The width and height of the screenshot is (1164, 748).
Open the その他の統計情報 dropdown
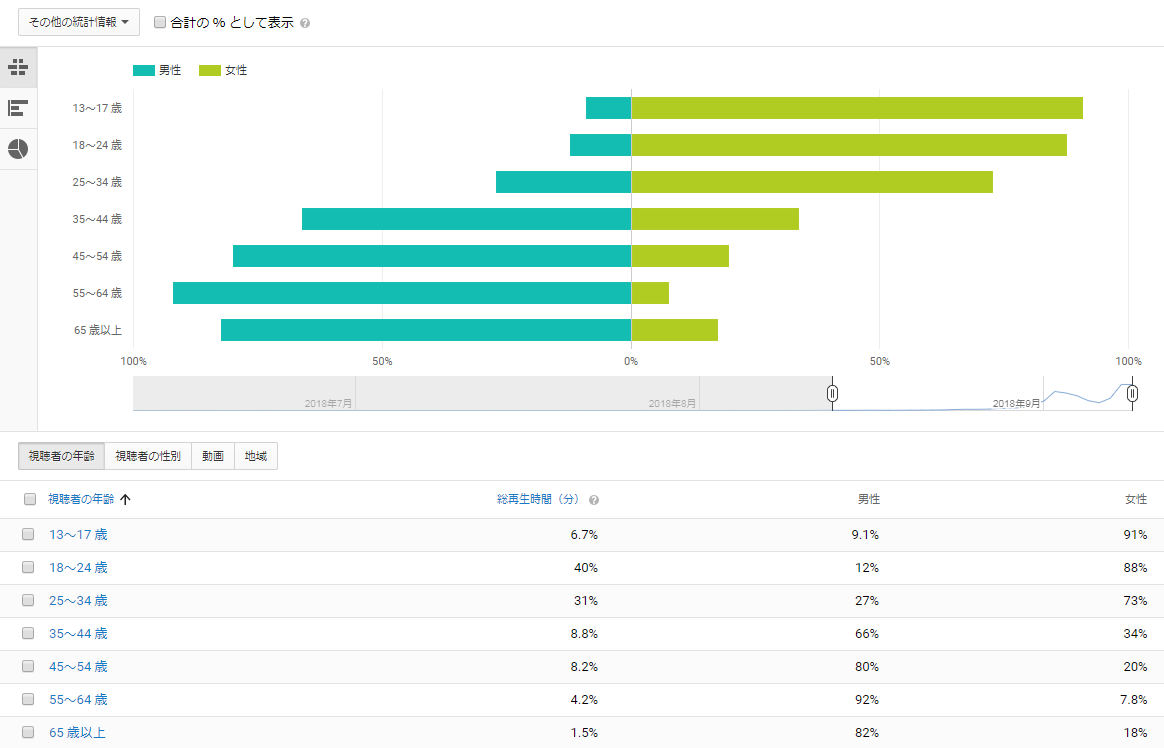click(x=79, y=22)
